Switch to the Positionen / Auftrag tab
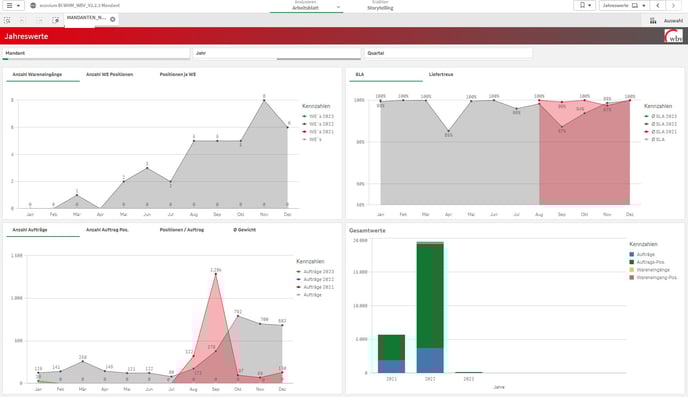Screen dimensions: 688x397 pyautogui.click(x=182, y=230)
